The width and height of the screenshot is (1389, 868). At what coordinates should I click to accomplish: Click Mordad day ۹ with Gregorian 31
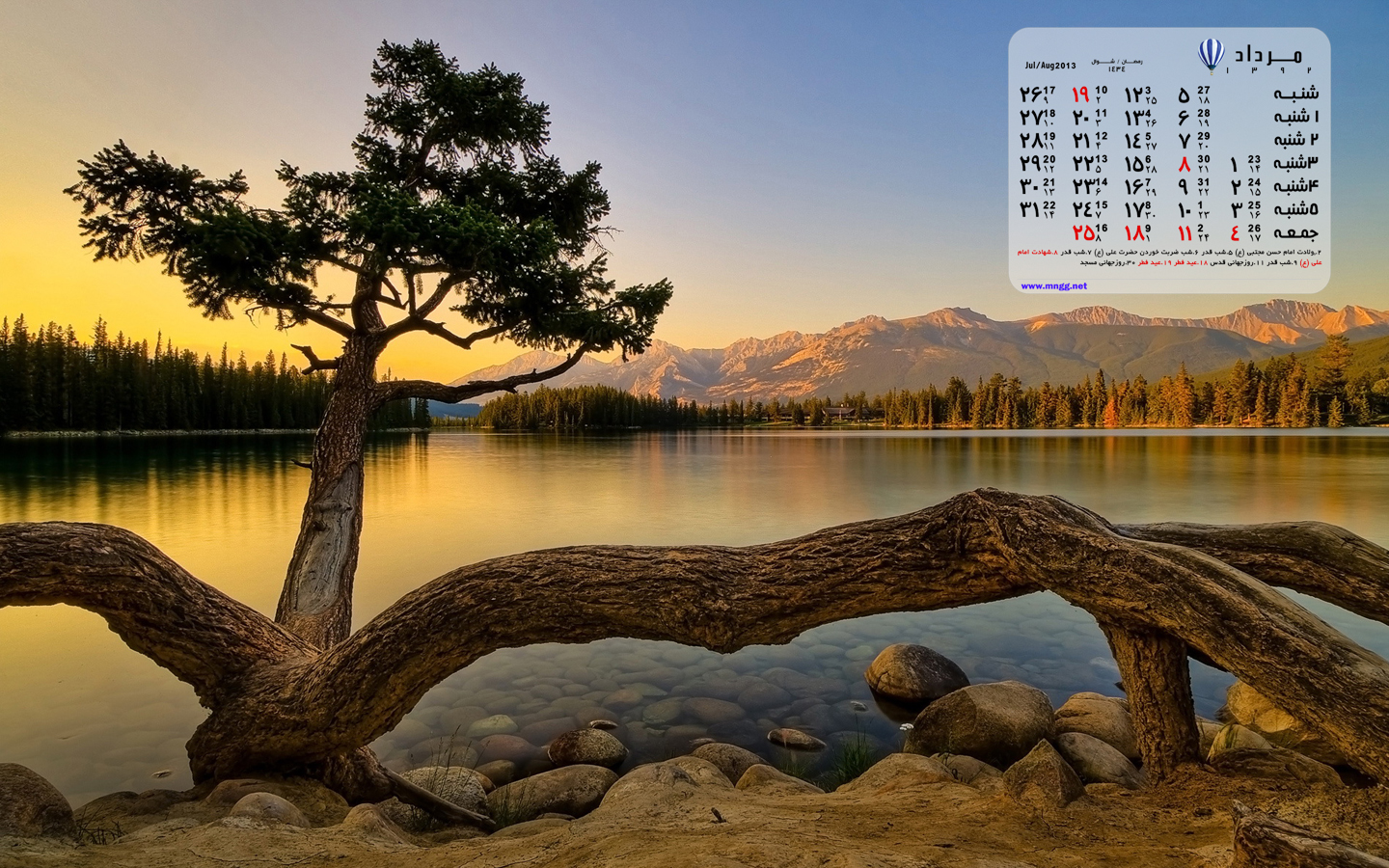1193,187
